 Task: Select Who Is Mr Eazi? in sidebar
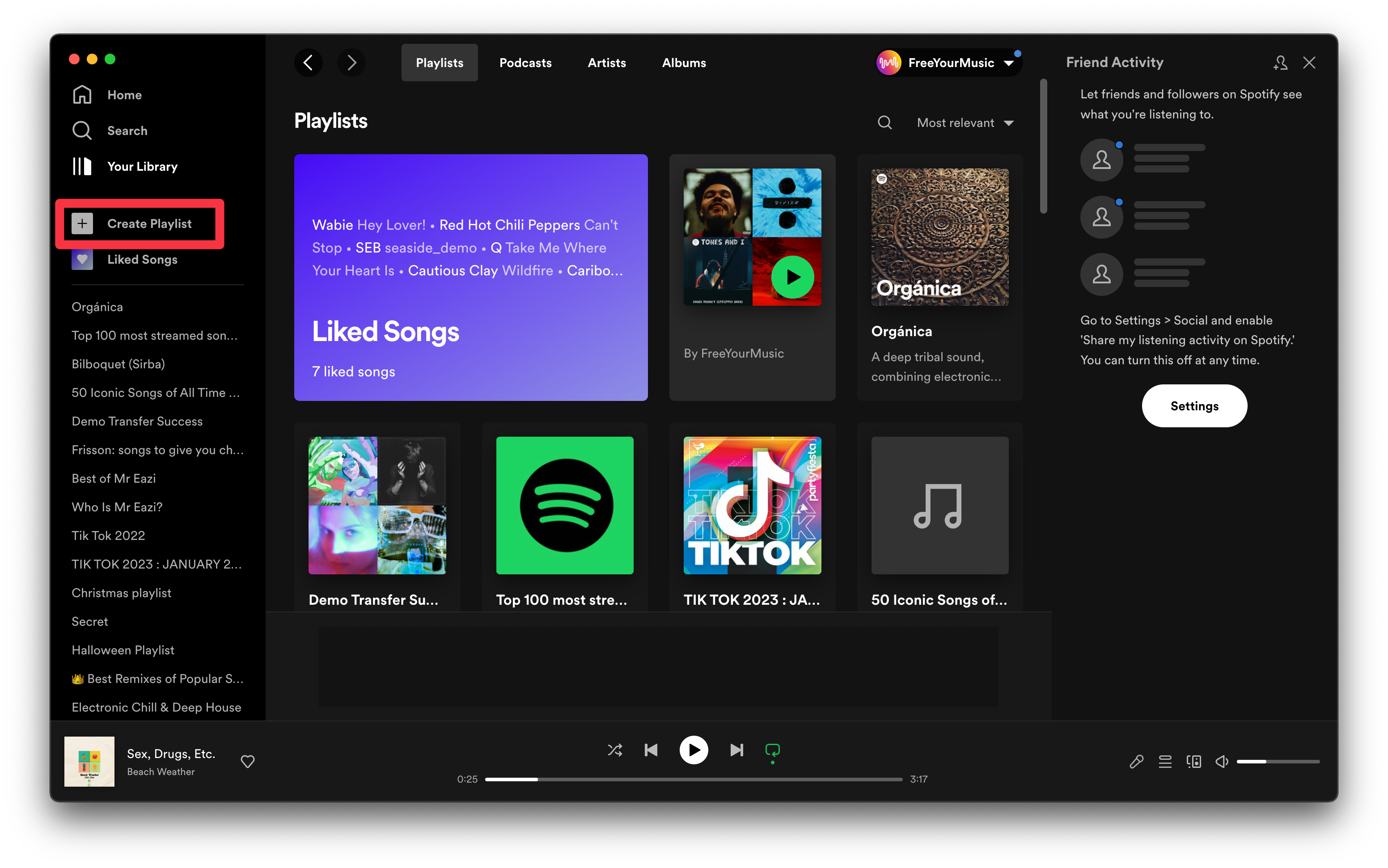117,507
